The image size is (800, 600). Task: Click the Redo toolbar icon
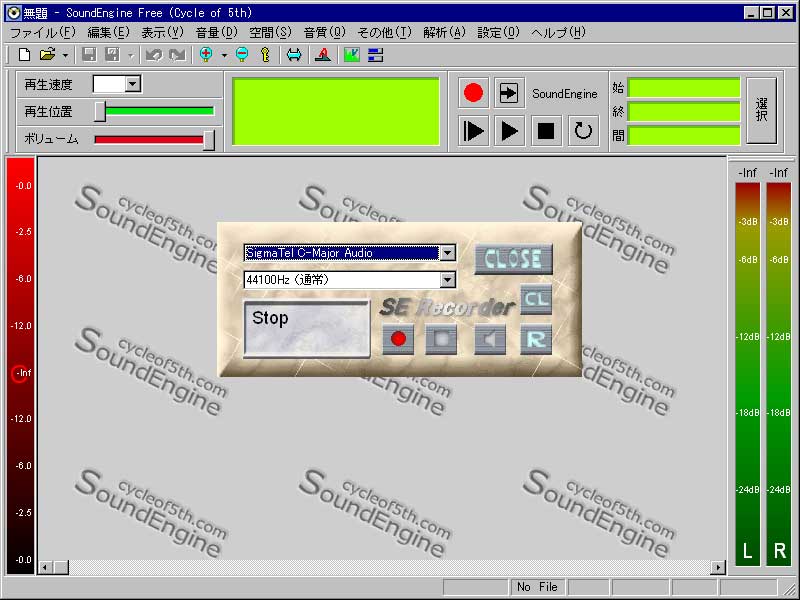click(177, 55)
